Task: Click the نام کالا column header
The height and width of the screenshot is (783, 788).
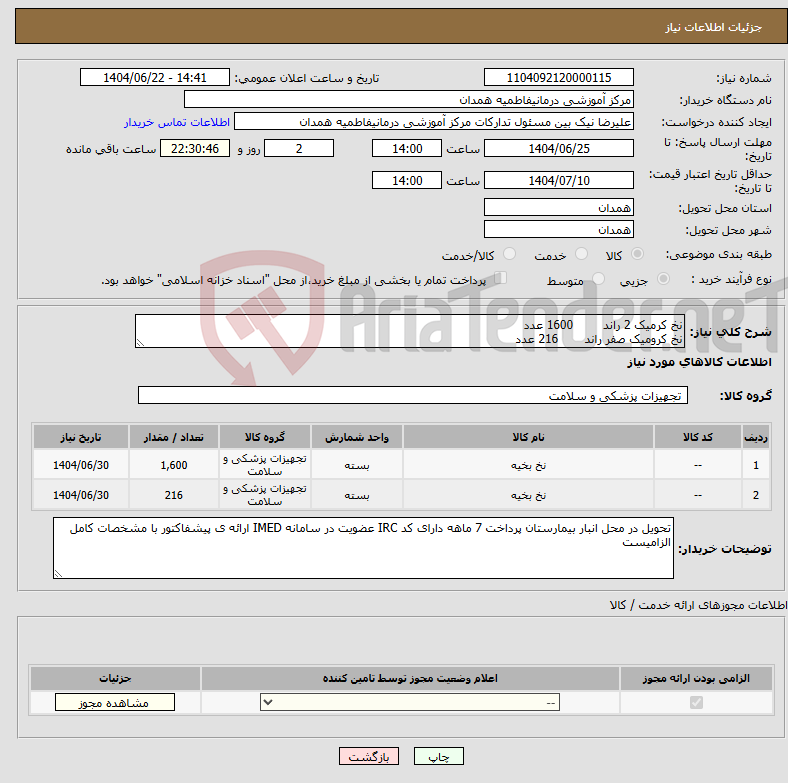Action: coord(528,437)
